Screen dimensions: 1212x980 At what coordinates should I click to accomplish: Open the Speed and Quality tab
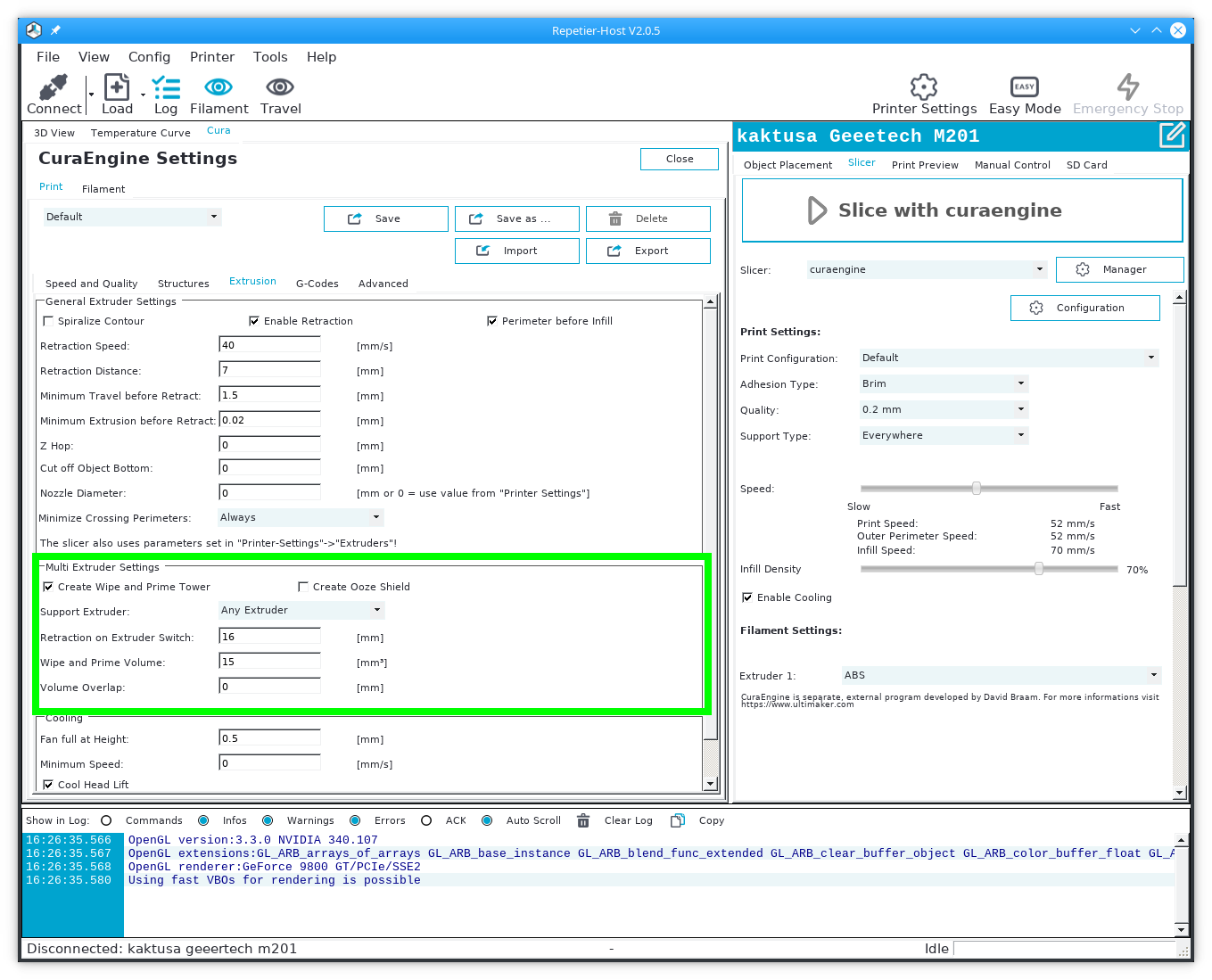click(x=92, y=284)
